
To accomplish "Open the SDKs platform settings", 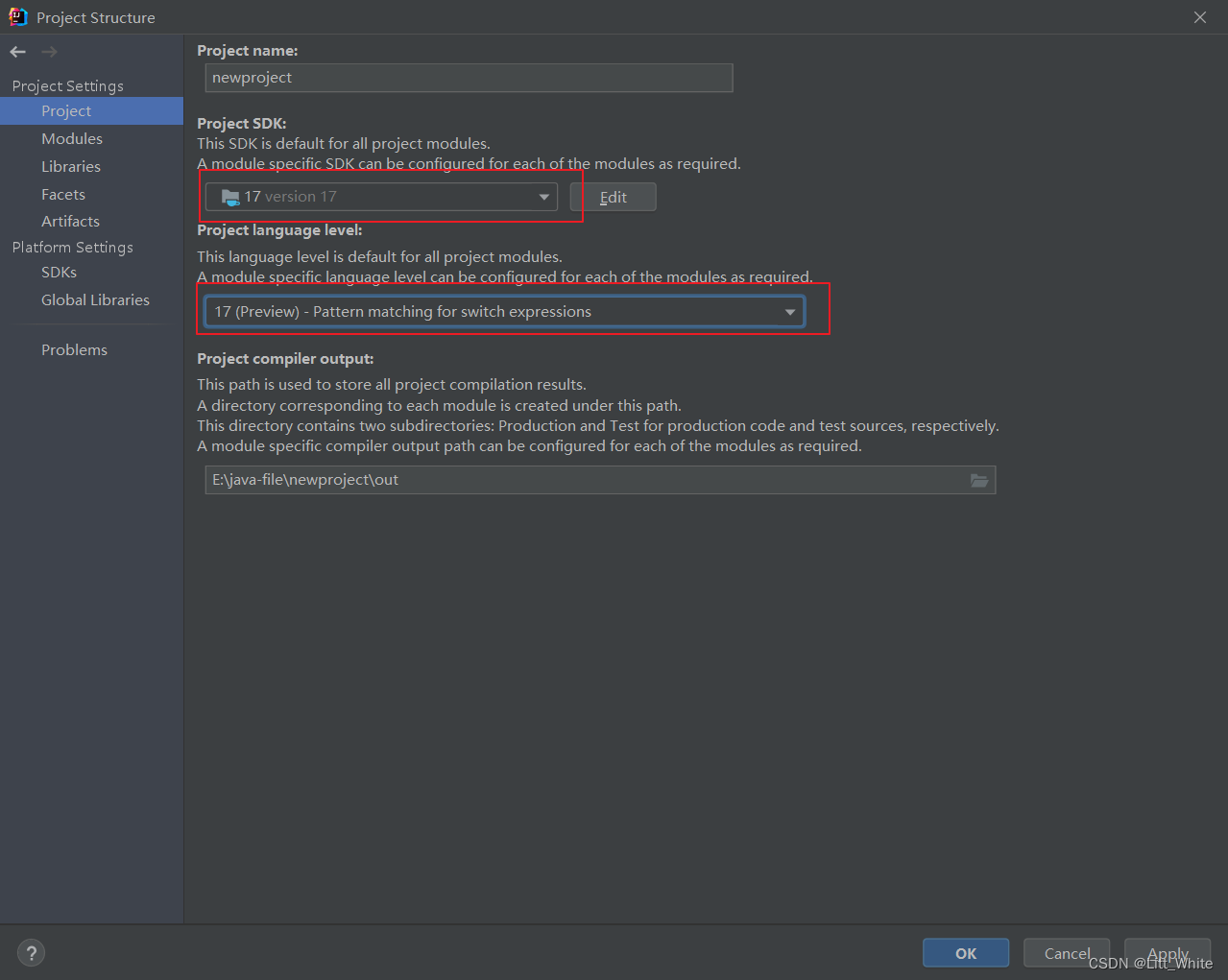I will (91, 273).
